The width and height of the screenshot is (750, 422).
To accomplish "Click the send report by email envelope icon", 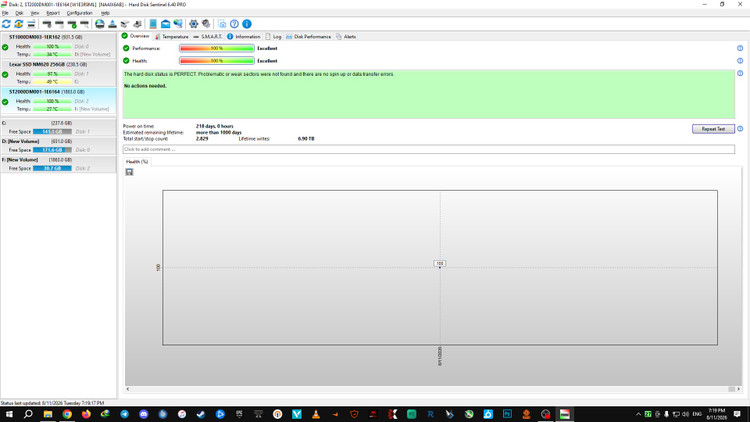I will click(165, 24).
